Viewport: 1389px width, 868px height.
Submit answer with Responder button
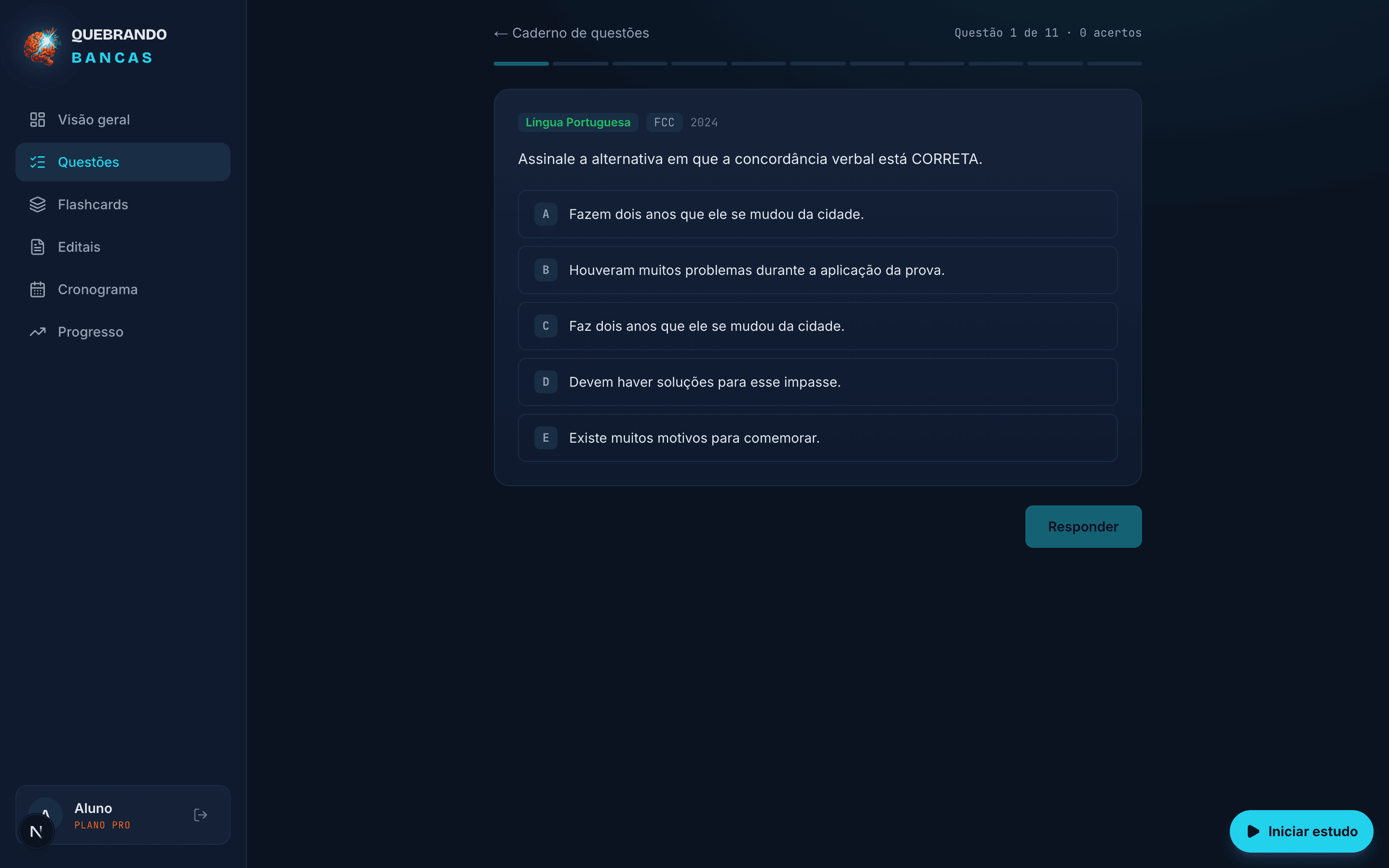point(1083,527)
